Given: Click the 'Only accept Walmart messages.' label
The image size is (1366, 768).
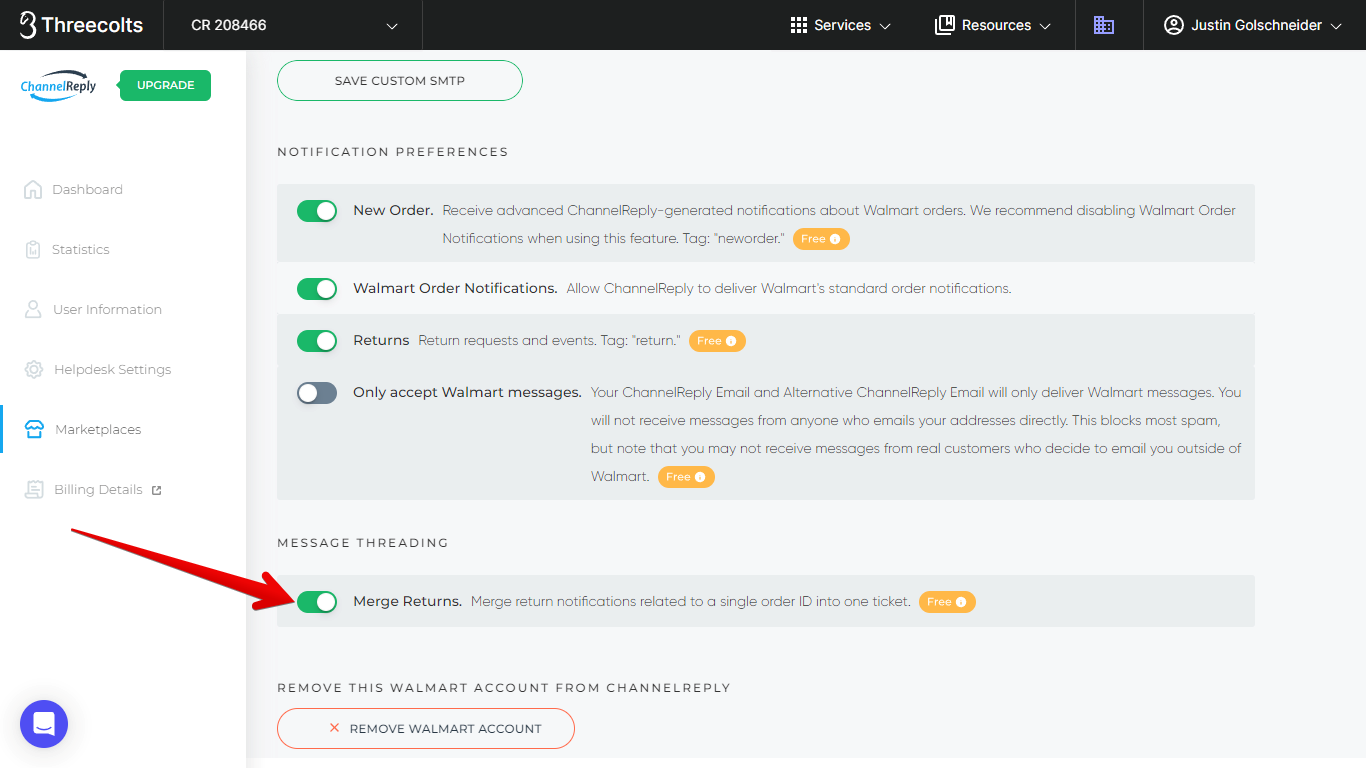Looking at the screenshot, I should point(467,392).
